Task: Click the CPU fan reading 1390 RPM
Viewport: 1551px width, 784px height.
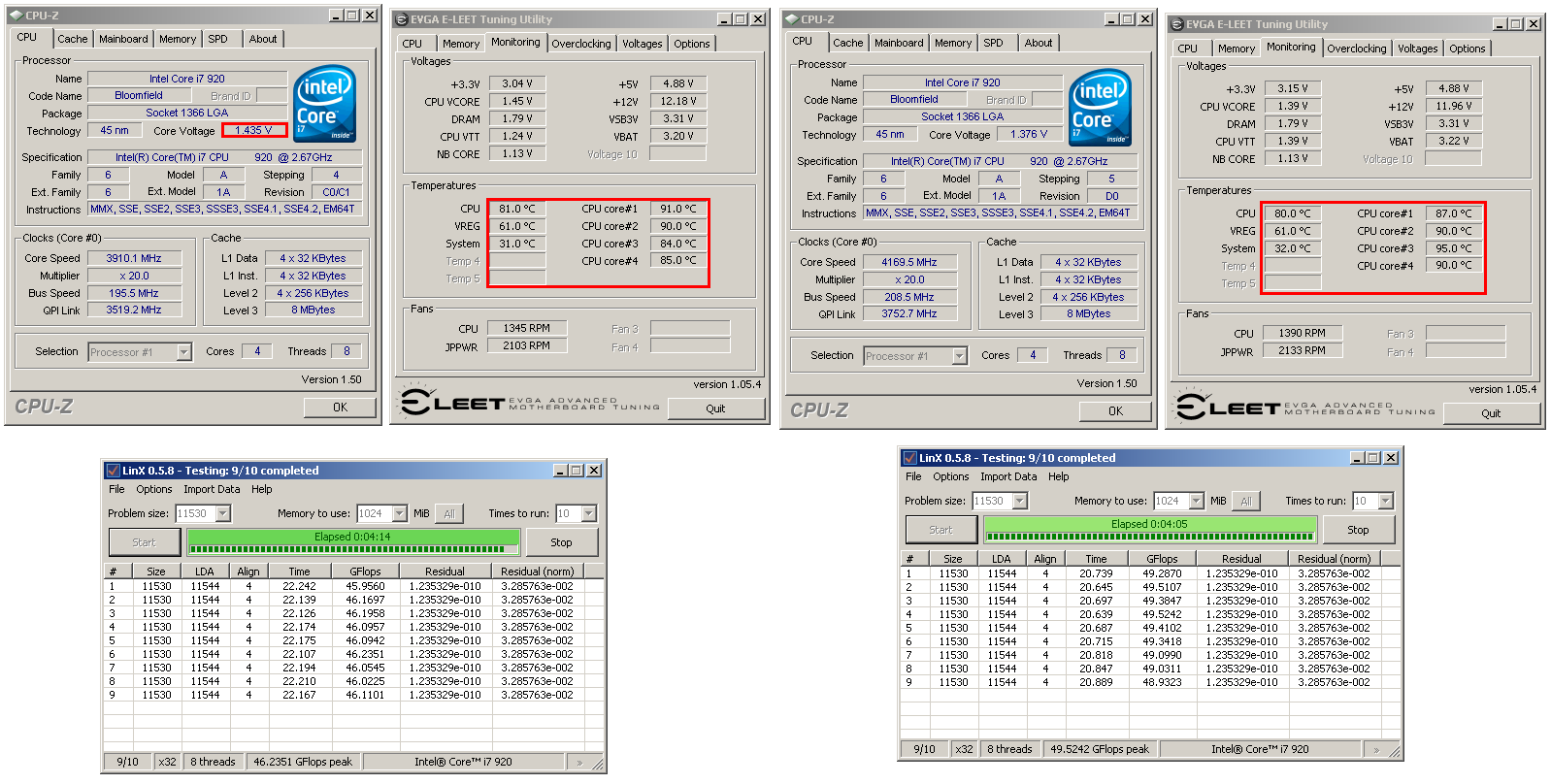Action: (1302, 333)
